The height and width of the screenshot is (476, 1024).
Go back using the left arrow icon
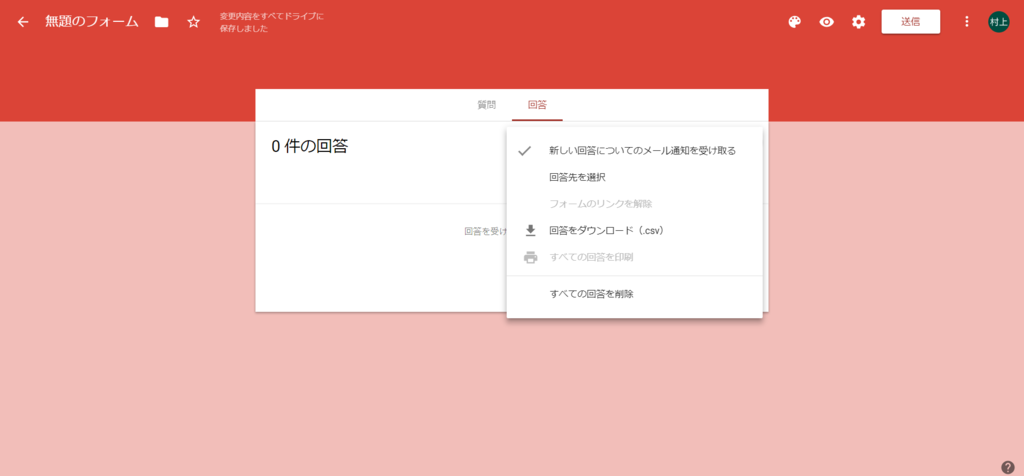[23, 22]
